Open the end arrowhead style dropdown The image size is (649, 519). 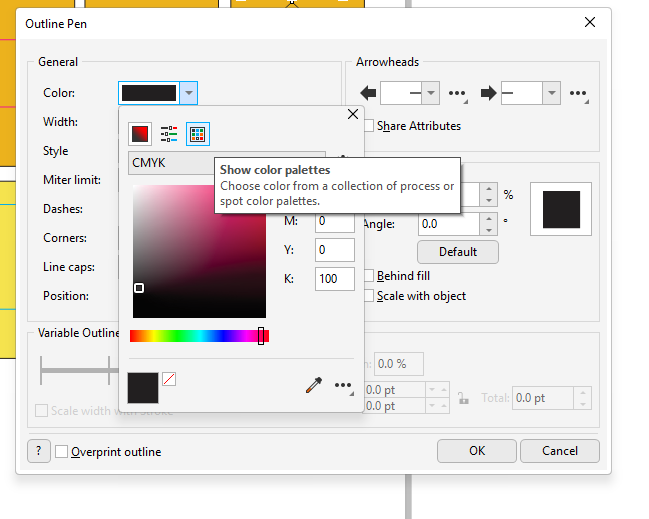551,93
